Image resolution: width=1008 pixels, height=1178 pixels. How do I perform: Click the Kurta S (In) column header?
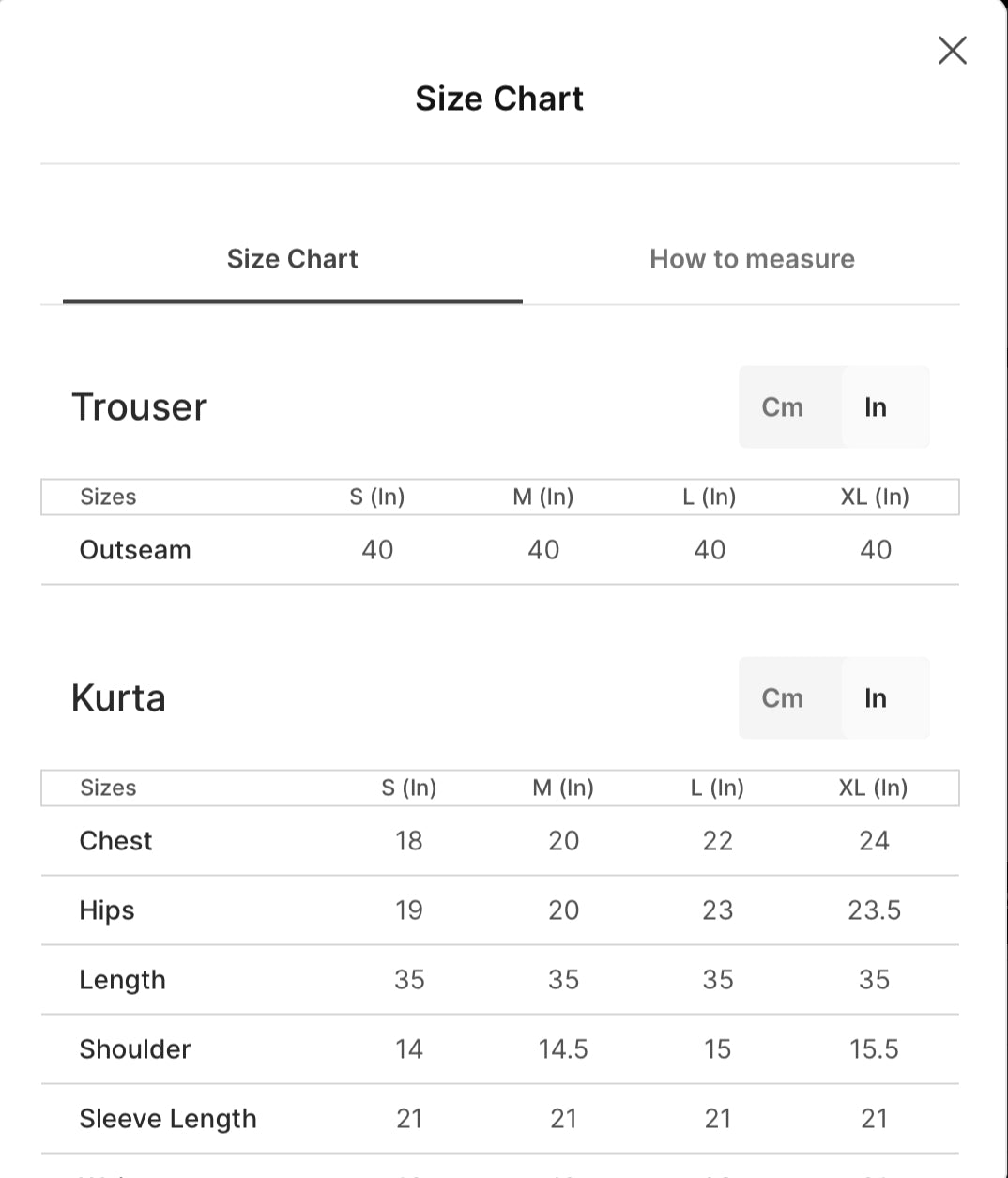(x=409, y=788)
